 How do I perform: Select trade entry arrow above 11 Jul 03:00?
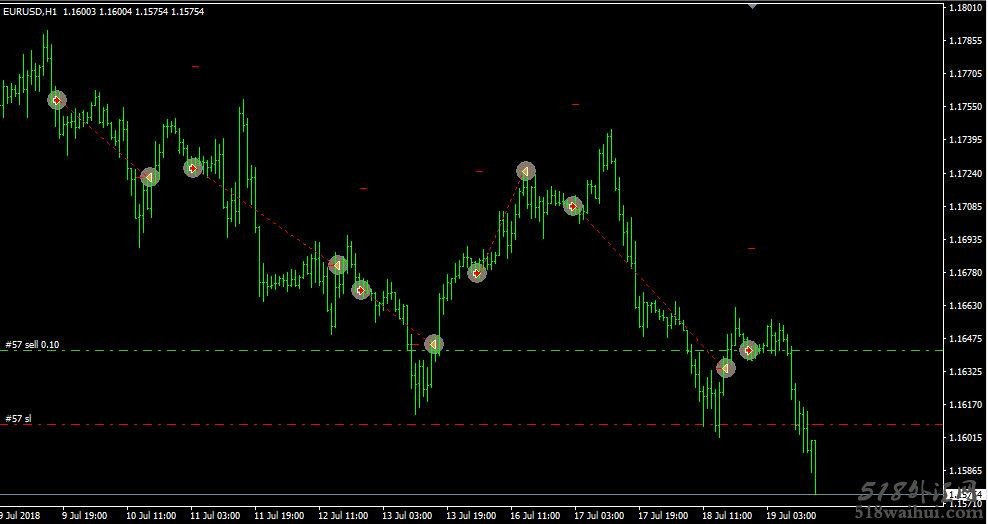193,167
